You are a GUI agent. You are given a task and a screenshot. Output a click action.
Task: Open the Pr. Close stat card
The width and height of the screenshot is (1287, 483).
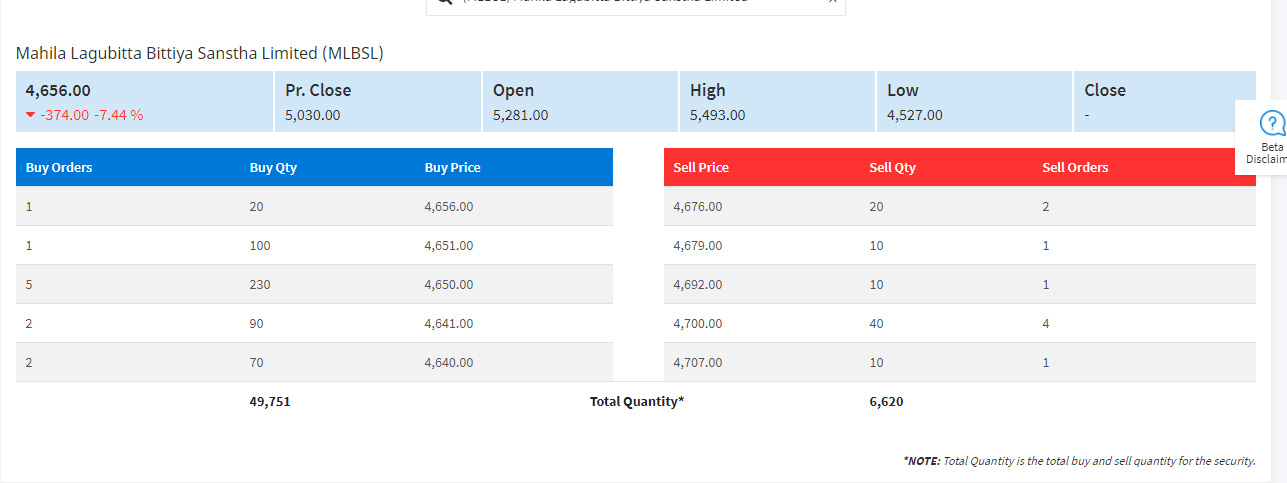[377, 101]
